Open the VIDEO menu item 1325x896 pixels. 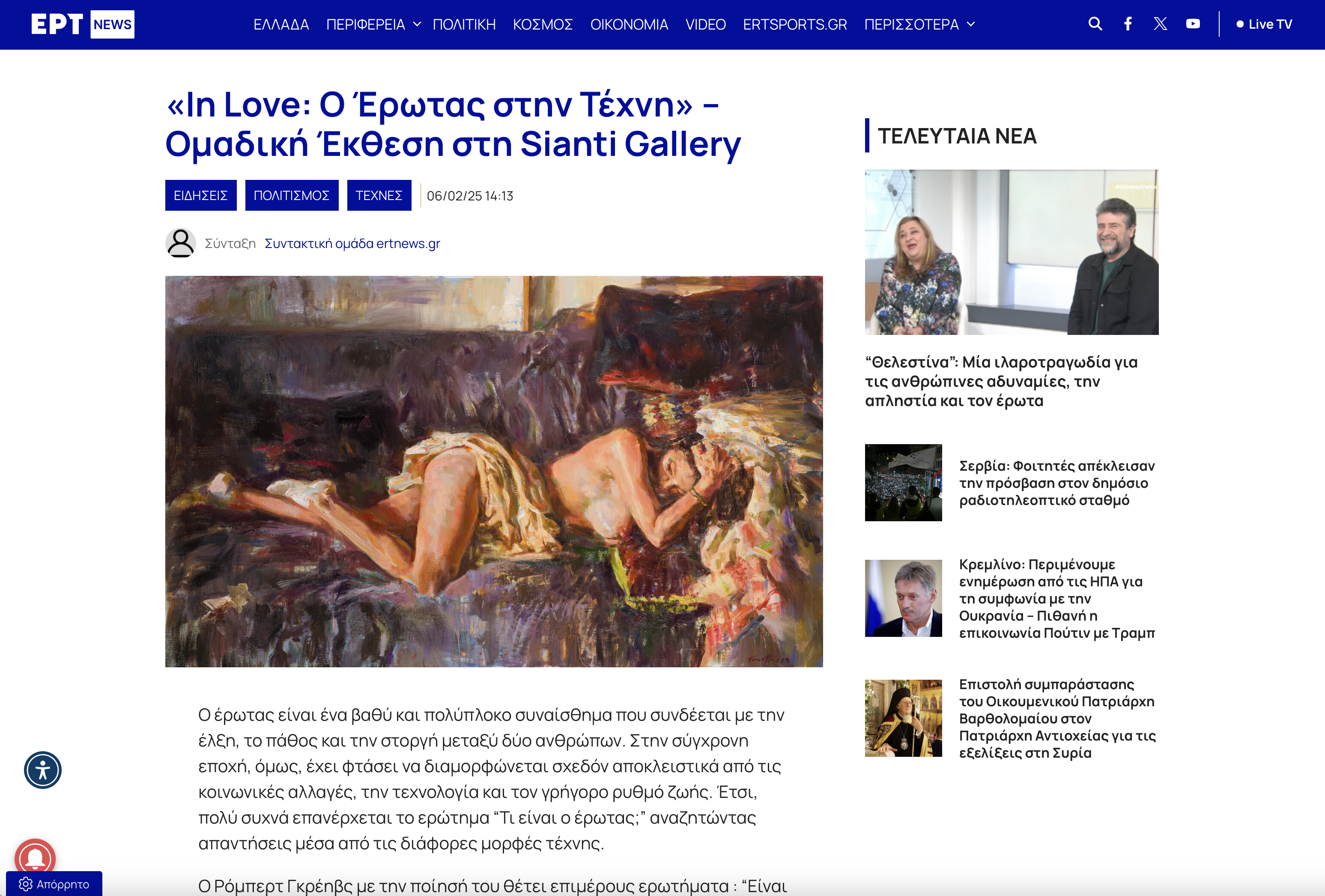click(x=705, y=24)
